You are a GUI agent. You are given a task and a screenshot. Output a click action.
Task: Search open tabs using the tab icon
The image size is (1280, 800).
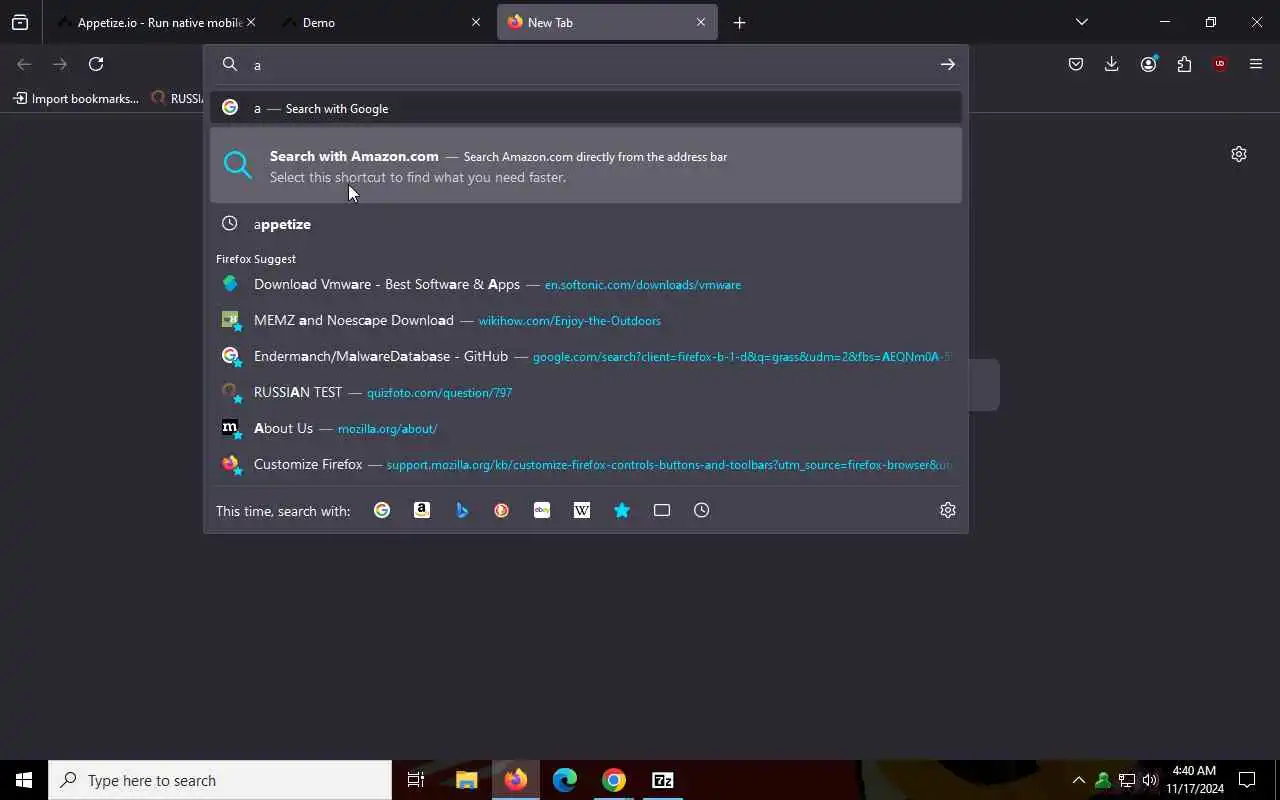tap(662, 510)
